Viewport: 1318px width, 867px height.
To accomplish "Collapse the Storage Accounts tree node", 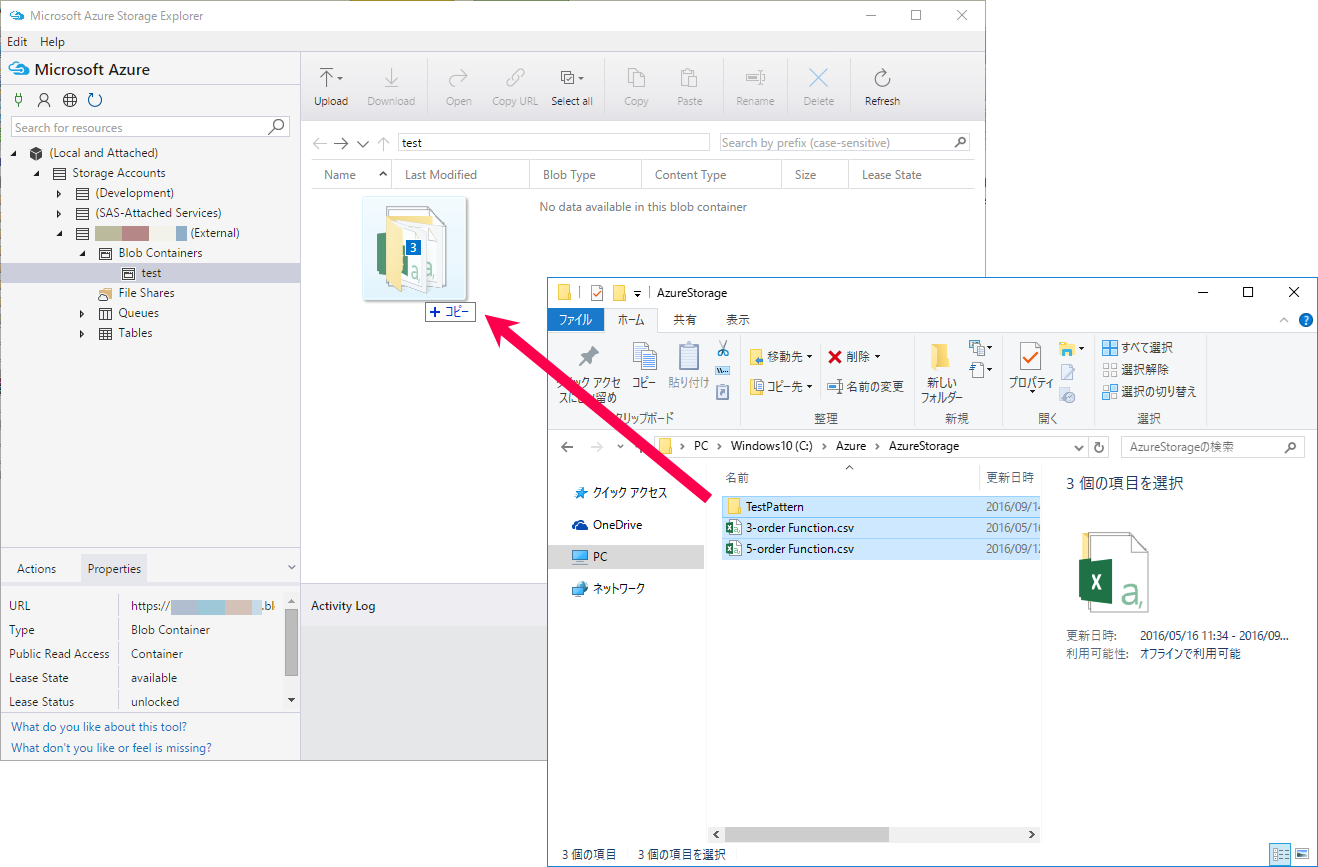I will (x=37, y=173).
